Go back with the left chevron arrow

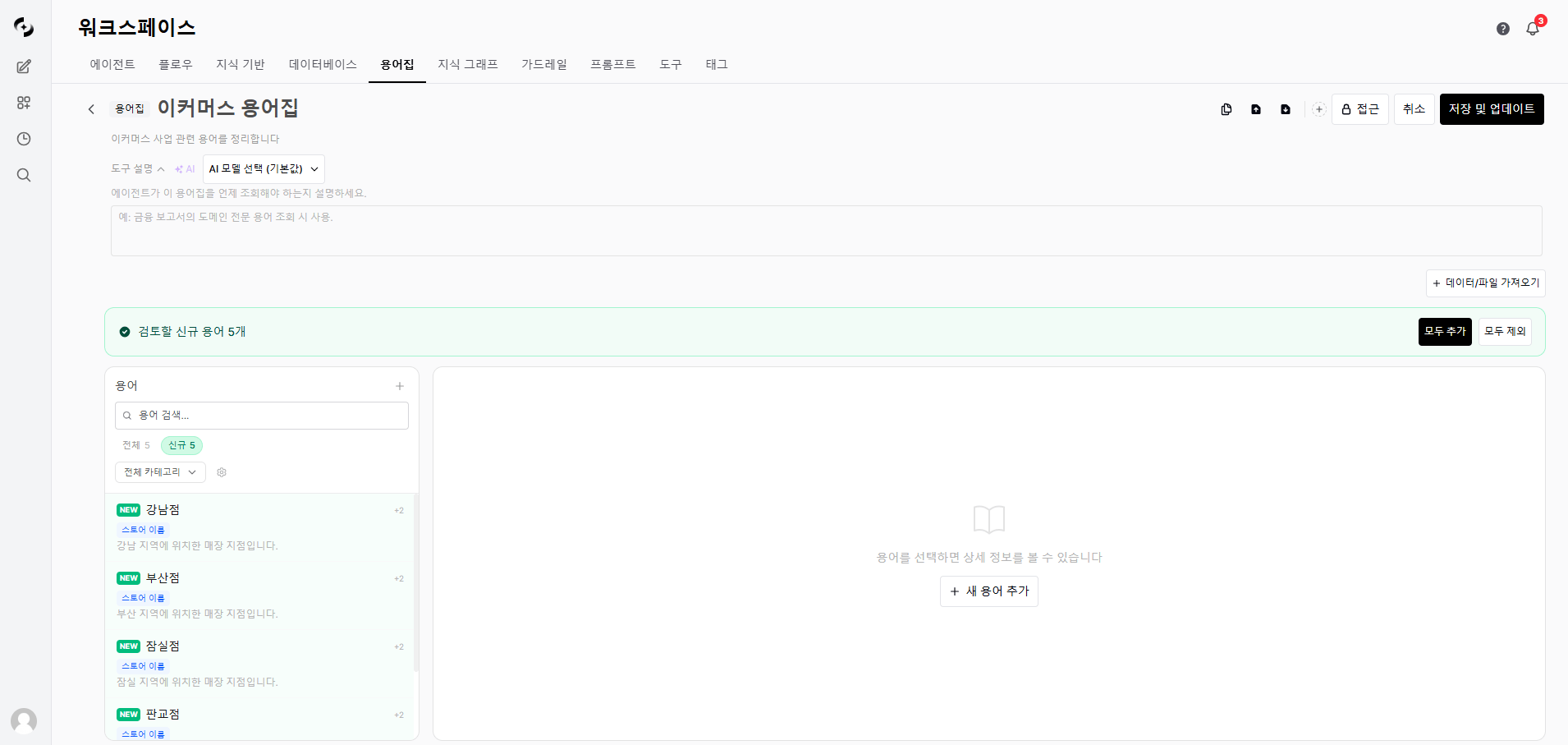pos(91,109)
